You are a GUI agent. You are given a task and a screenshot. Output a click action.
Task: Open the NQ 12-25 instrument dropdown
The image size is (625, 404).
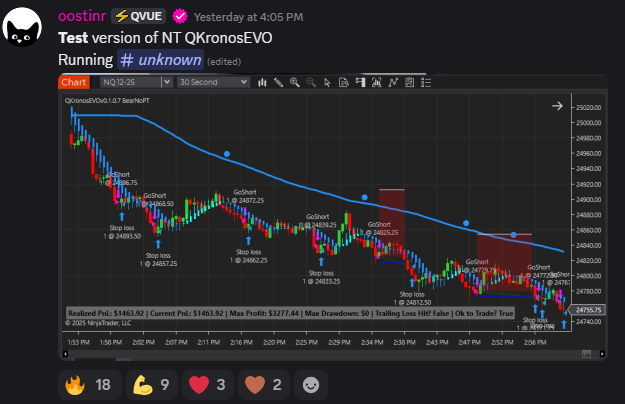133,83
